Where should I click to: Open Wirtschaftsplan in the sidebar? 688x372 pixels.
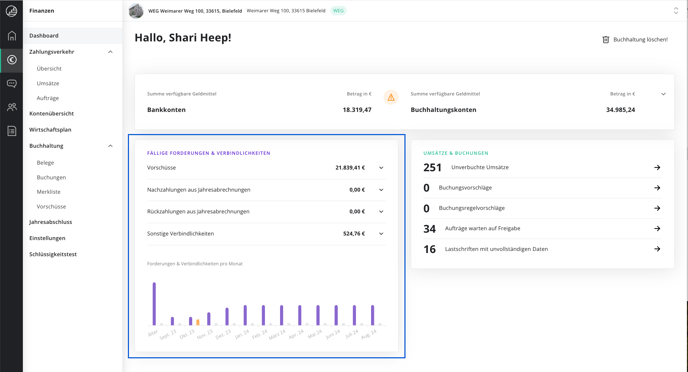(50, 130)
